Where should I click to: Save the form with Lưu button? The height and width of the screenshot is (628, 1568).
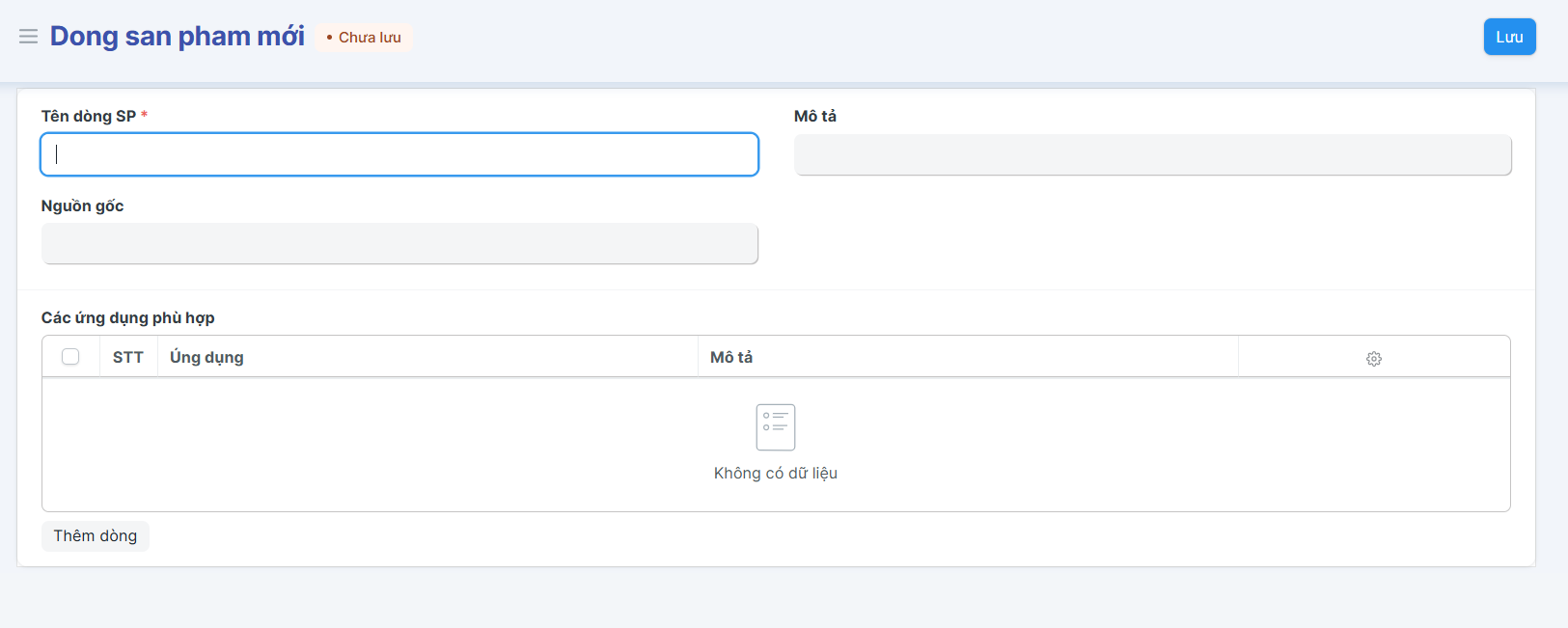click(1509, 37)
